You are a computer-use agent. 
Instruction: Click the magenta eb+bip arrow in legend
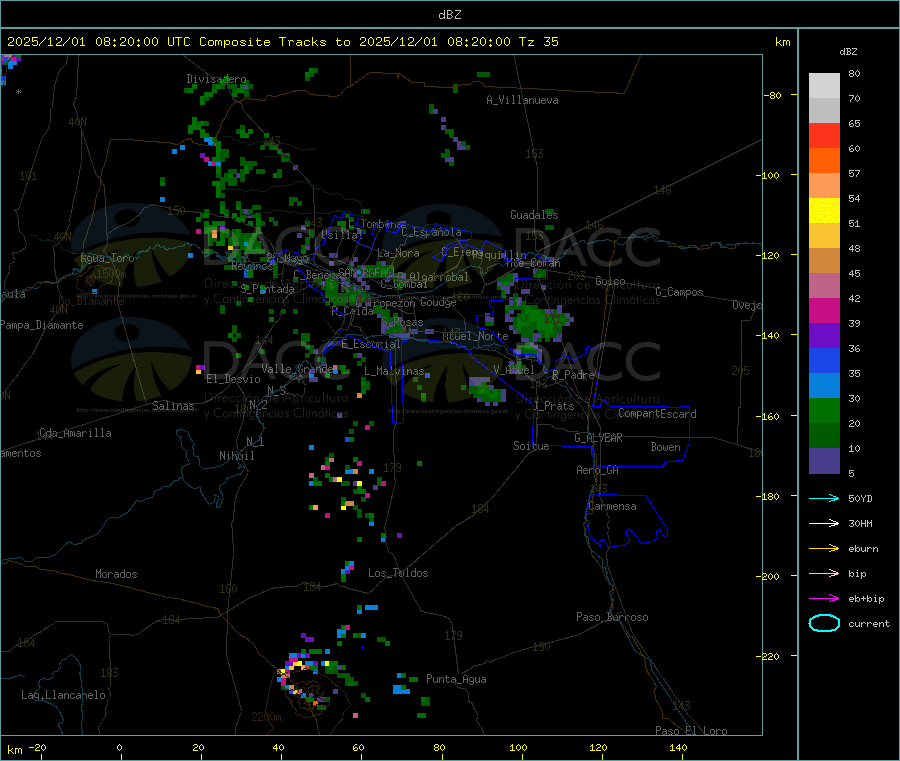pos(824,598)
